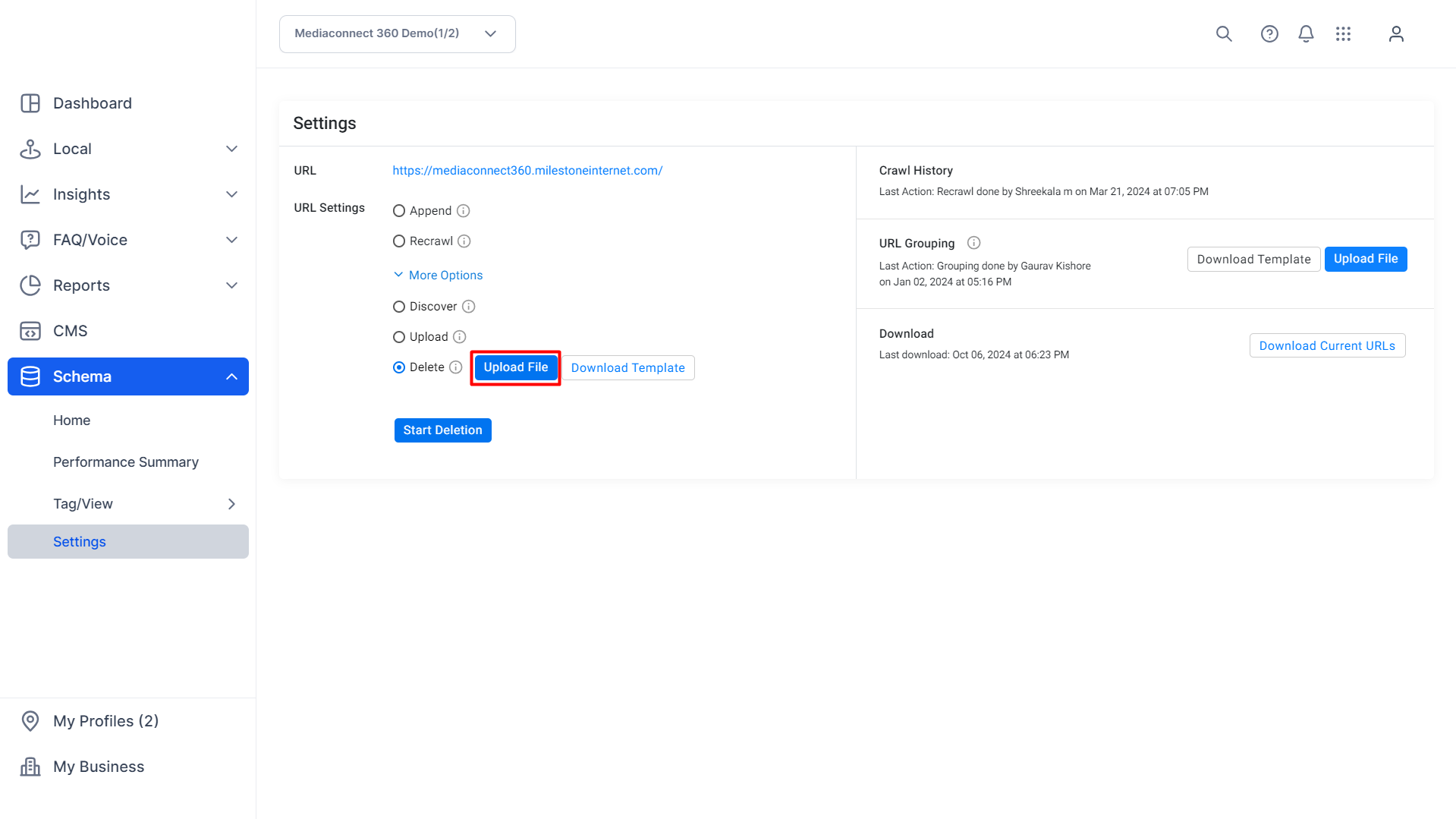Expand the Local menu chevron
The height and width of the screenshot is (819, 1456).
click(232, 149)
